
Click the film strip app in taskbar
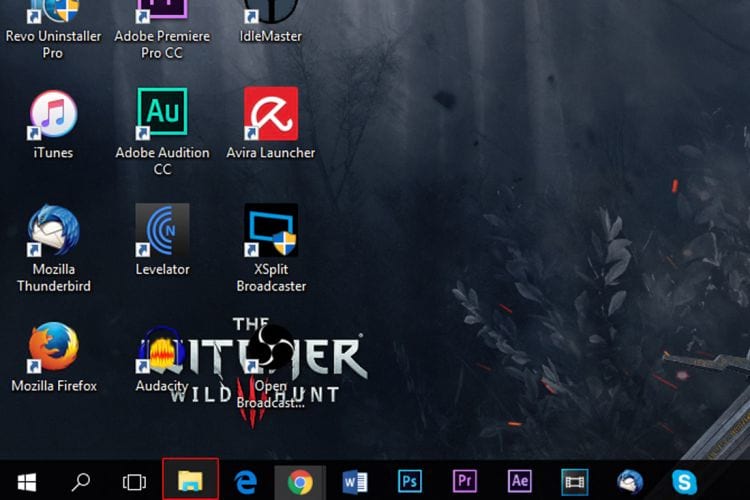tap(574, 482)
